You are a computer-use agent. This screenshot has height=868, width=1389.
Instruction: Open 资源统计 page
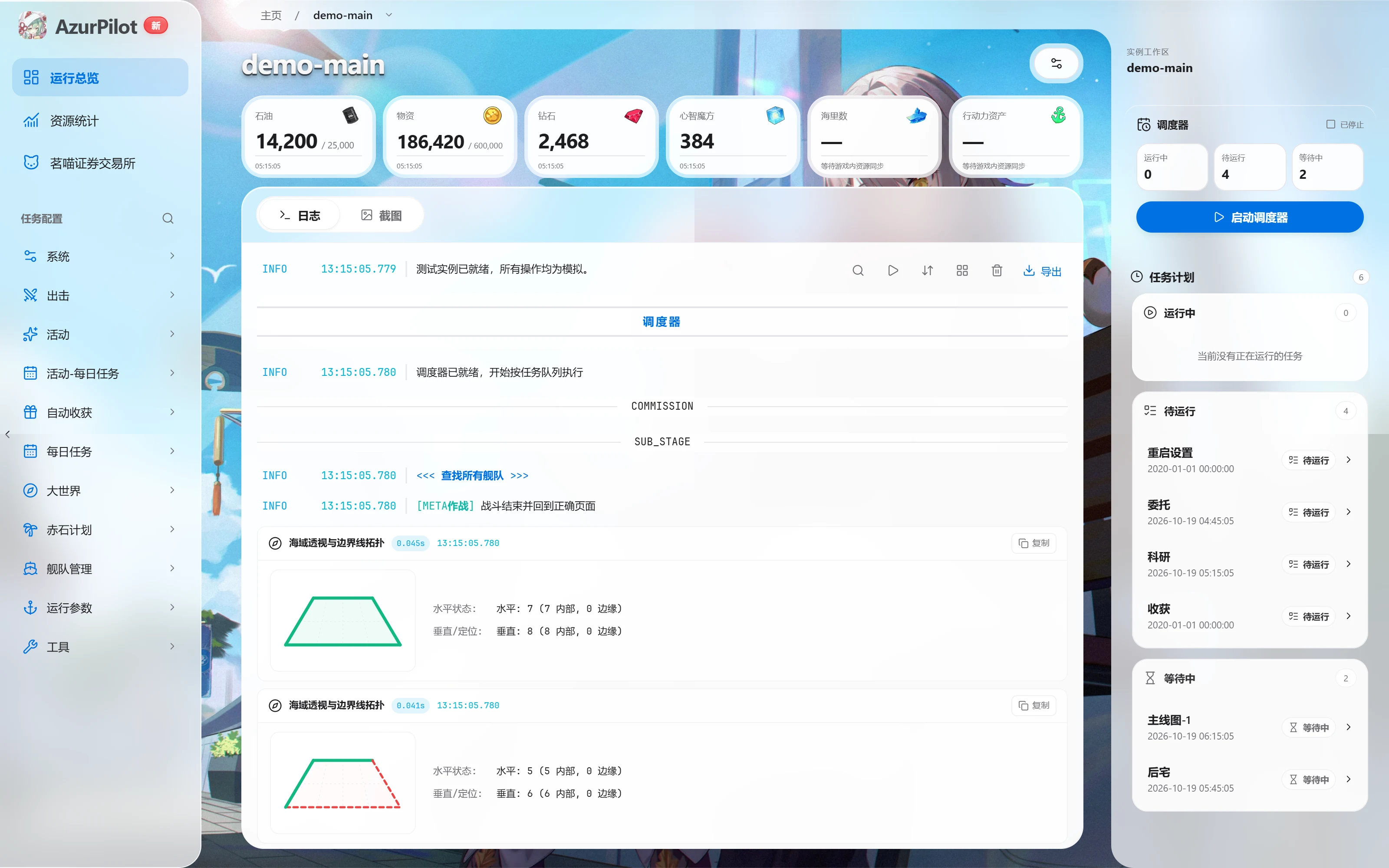(100, 121)
